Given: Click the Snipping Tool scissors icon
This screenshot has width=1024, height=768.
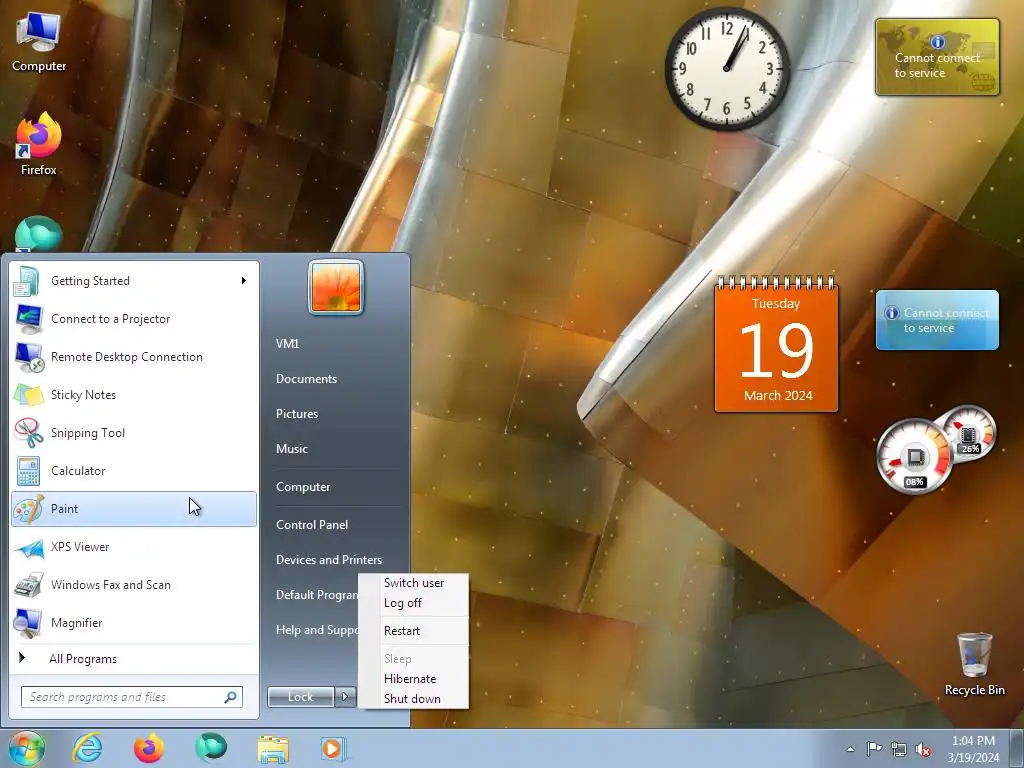Looking at the screenshot, I should tap(28, 432).
